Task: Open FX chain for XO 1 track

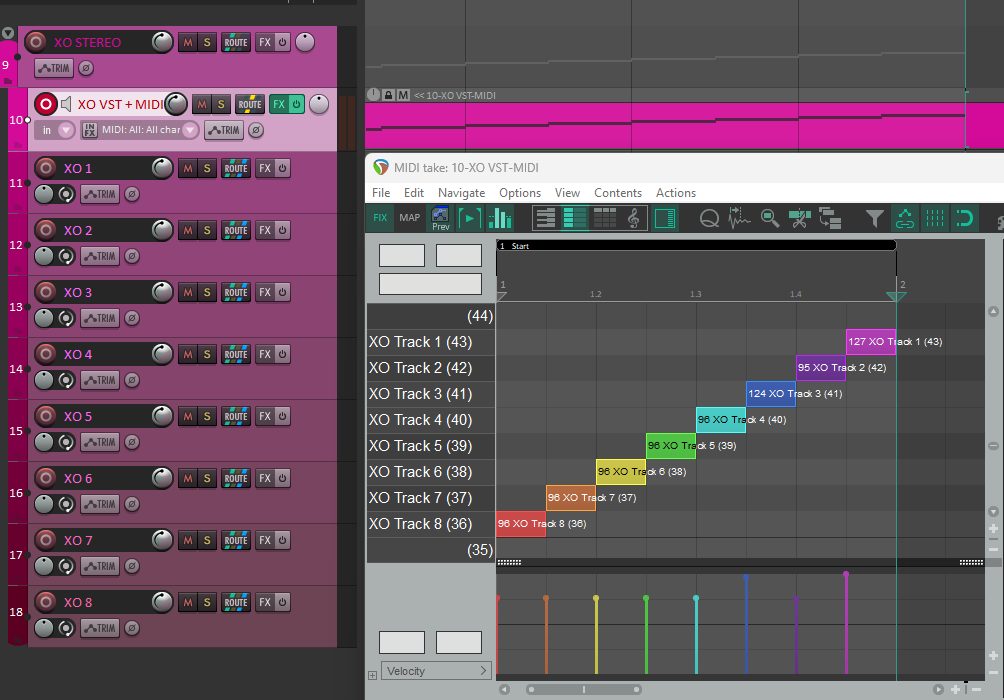Action: point(264,168)
